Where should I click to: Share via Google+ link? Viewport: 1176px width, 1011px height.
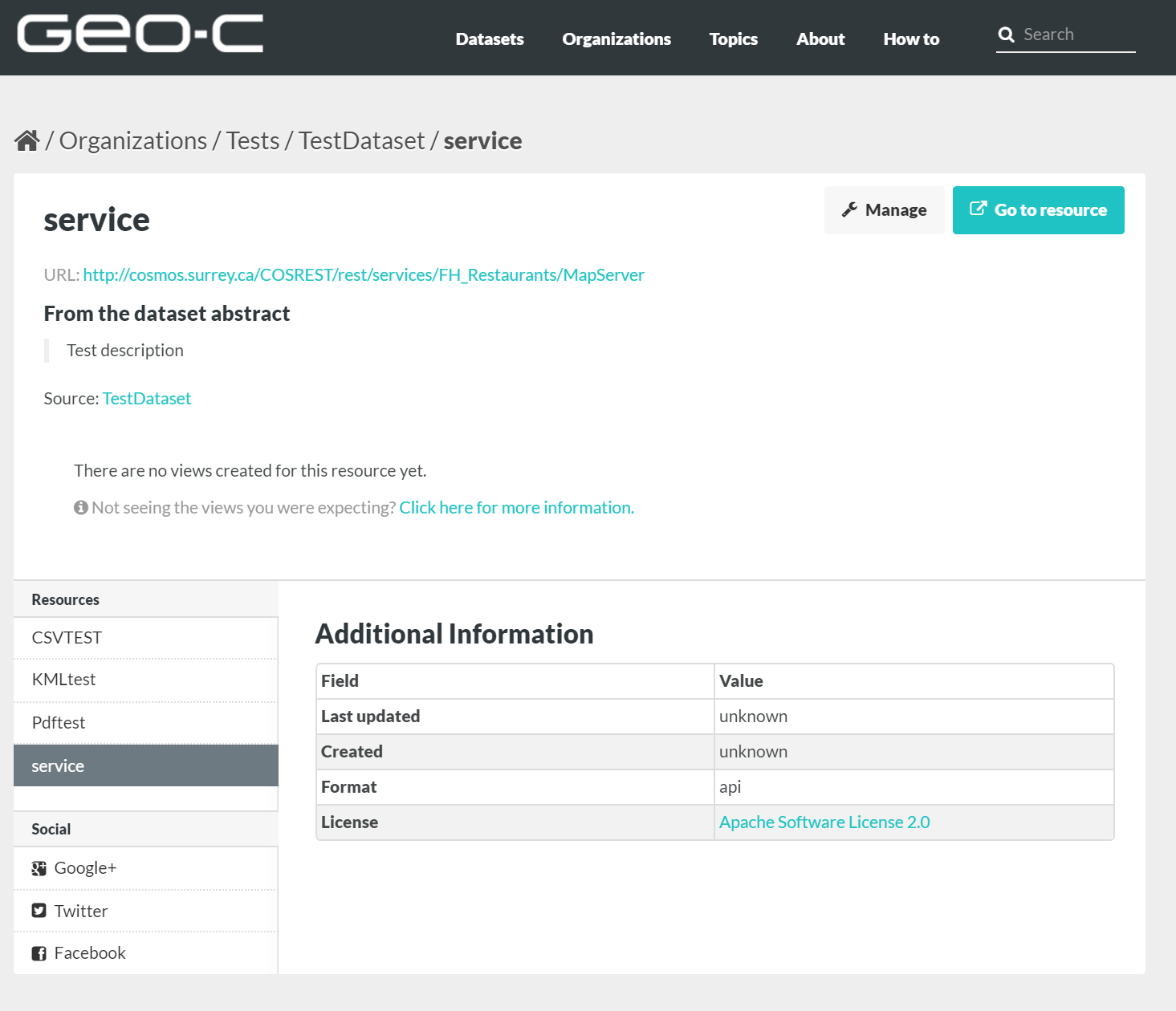tap(146, 868)
